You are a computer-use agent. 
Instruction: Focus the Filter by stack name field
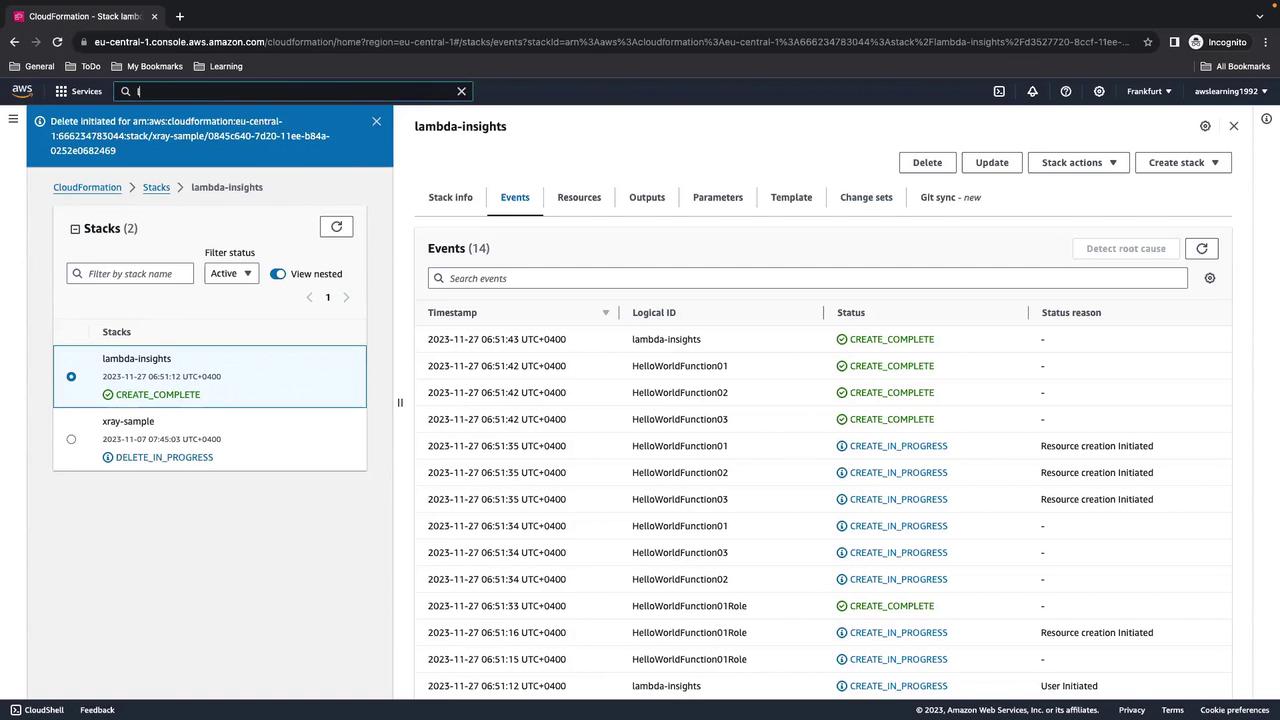click(x=130, y=273)
